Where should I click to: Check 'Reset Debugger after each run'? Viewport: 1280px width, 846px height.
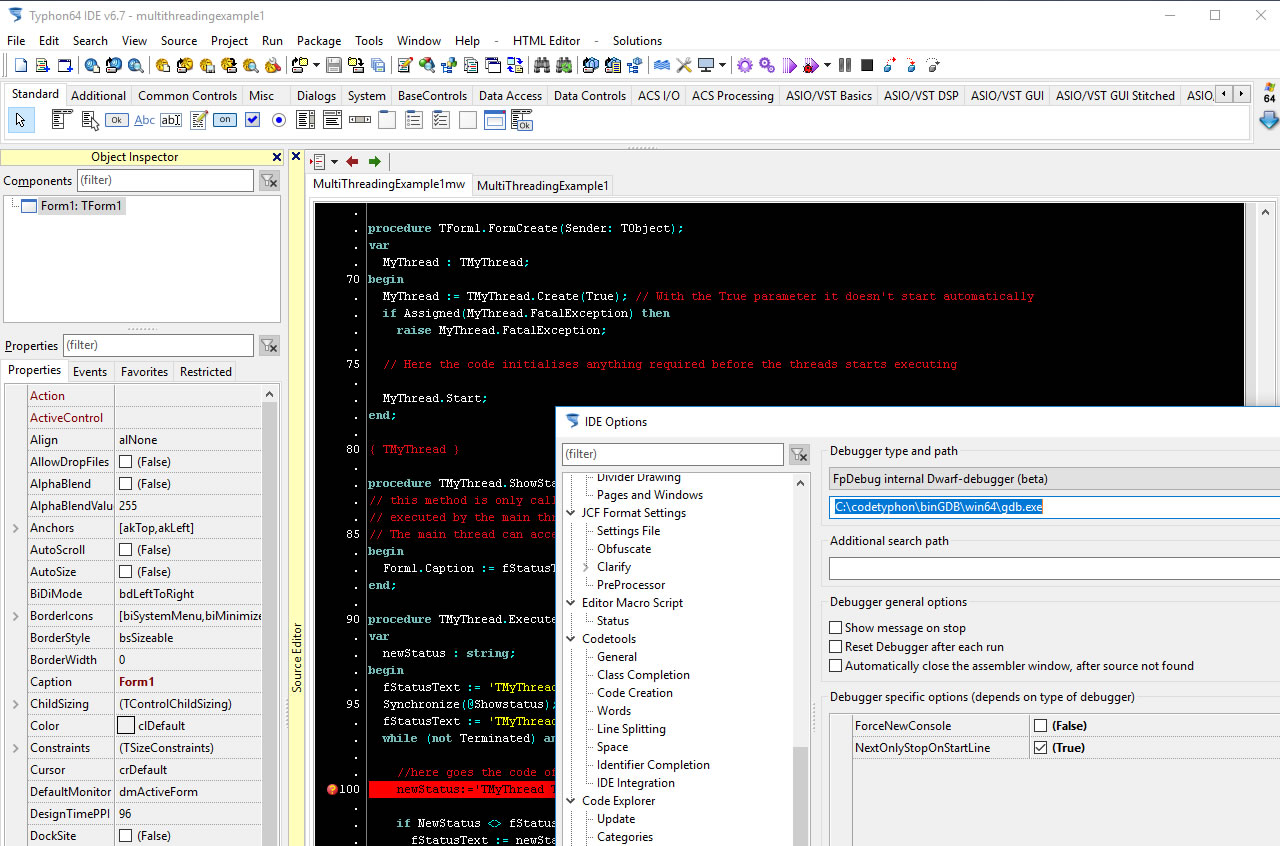point(836,647)
